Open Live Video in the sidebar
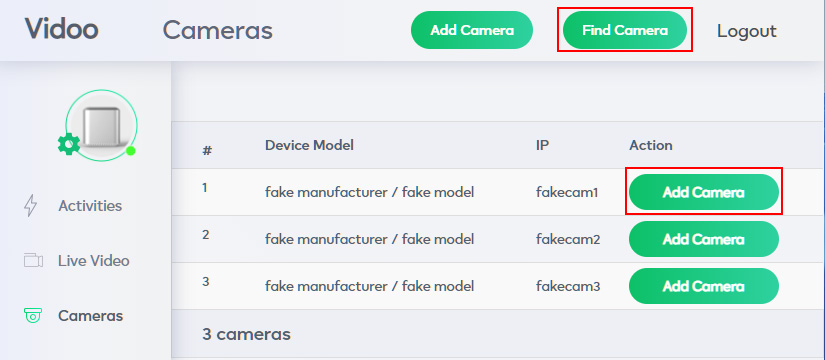 click(x=94, y=261)
